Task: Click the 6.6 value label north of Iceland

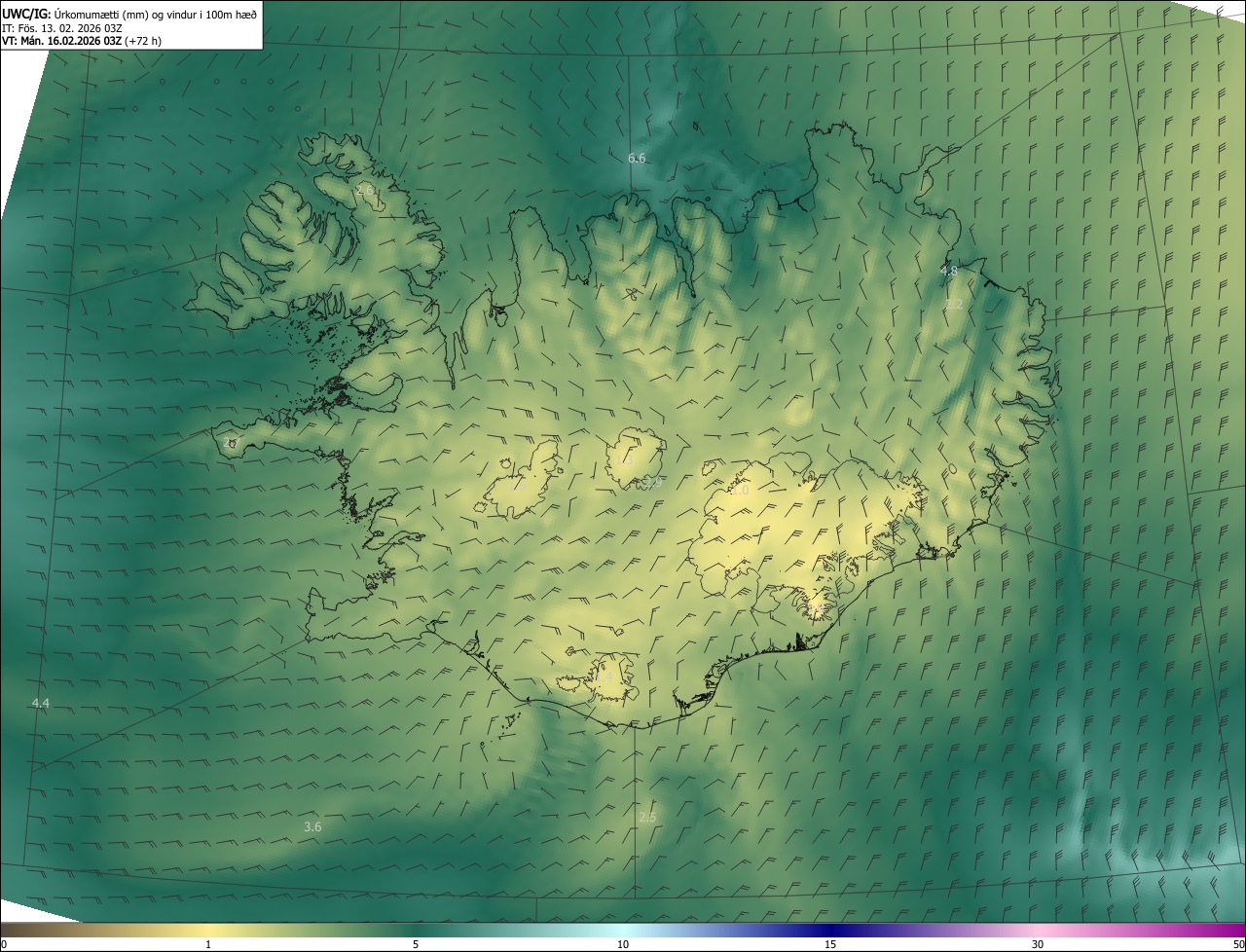Action: click(x=637, y=158)
